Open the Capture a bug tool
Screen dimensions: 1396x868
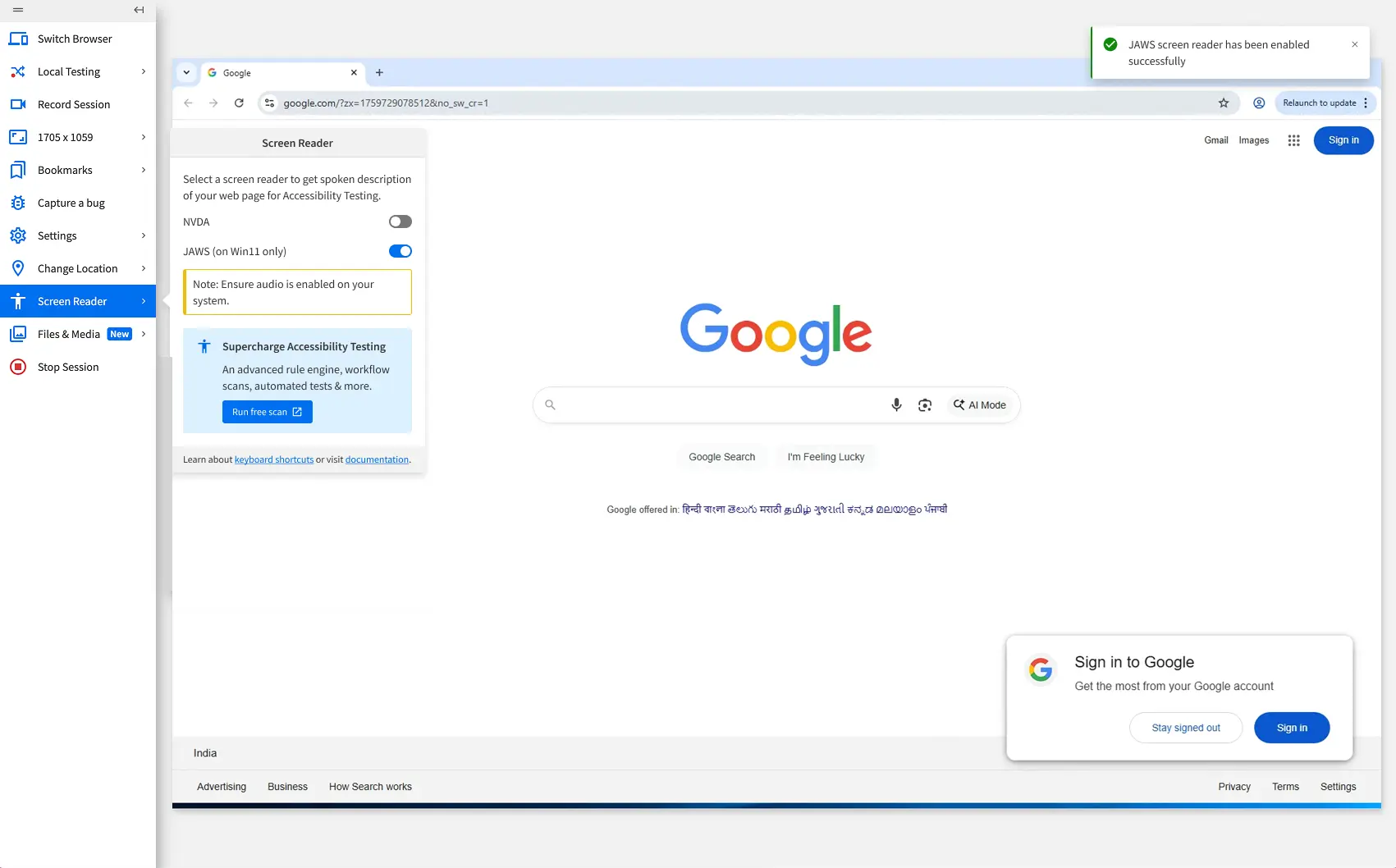(x=71, y=203)
